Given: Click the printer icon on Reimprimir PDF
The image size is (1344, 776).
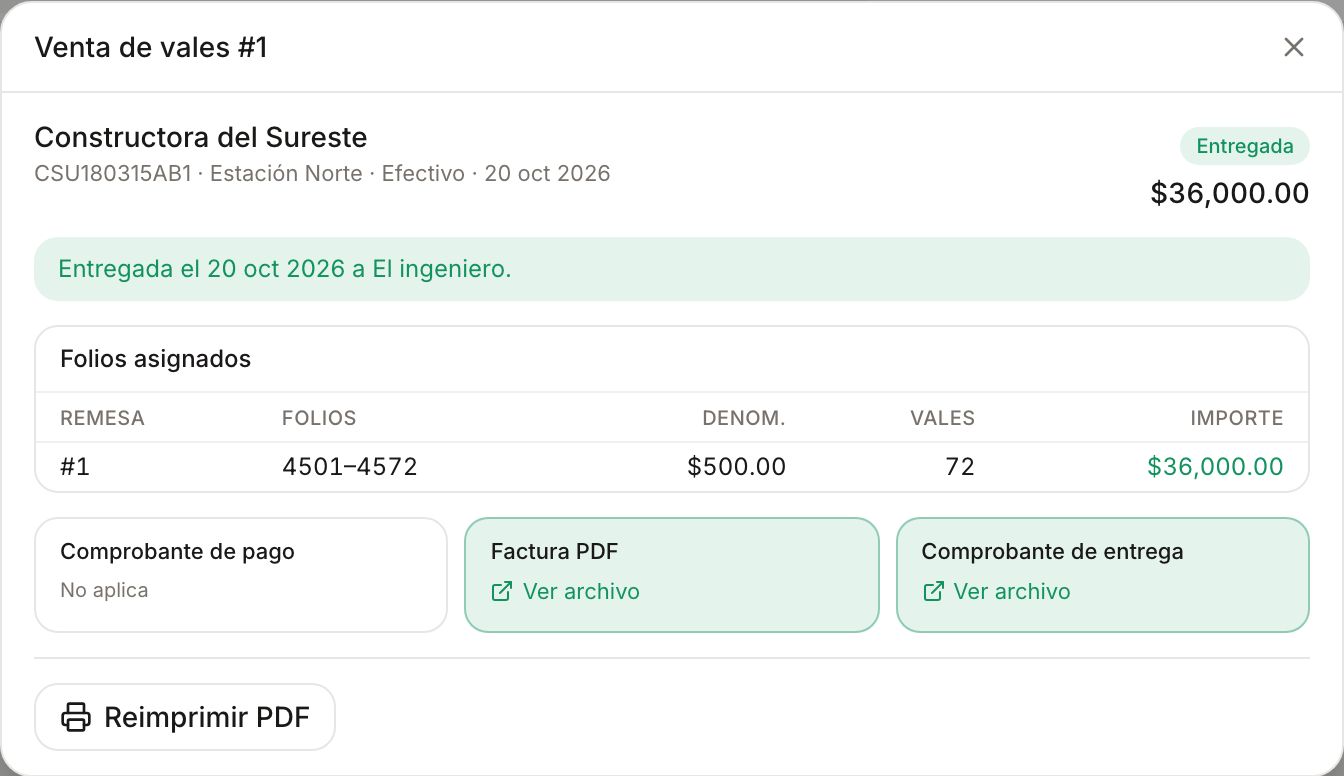Looking at the screenshot, I should [76, 717].
